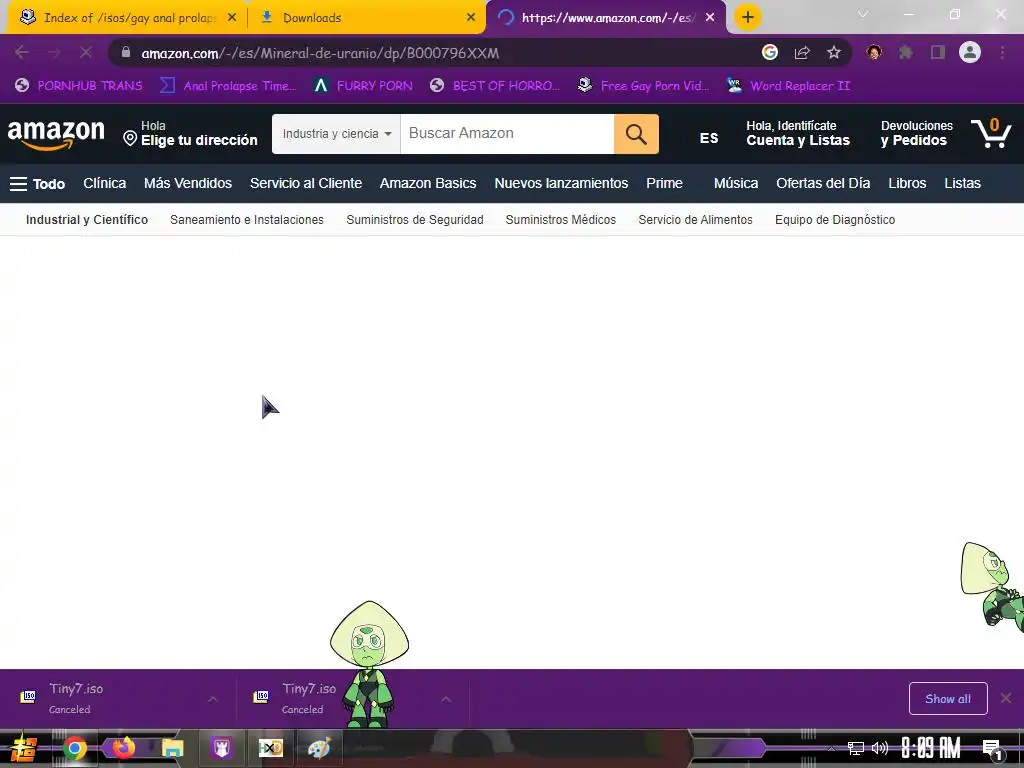Open the Chrome profile avatar

[x=970, y=52]
